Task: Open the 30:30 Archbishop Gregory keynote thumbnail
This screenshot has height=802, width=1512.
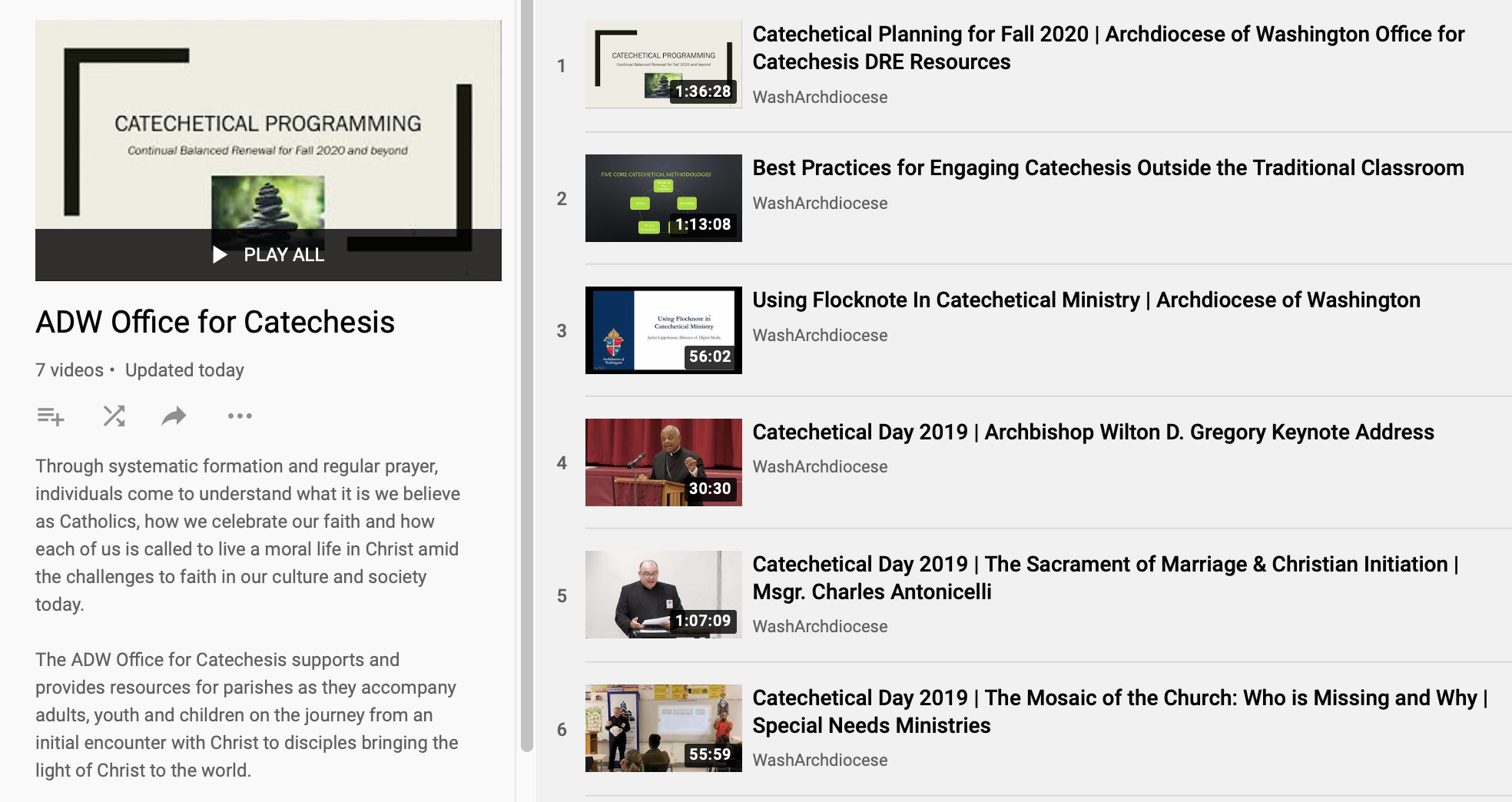Action: 664,462
